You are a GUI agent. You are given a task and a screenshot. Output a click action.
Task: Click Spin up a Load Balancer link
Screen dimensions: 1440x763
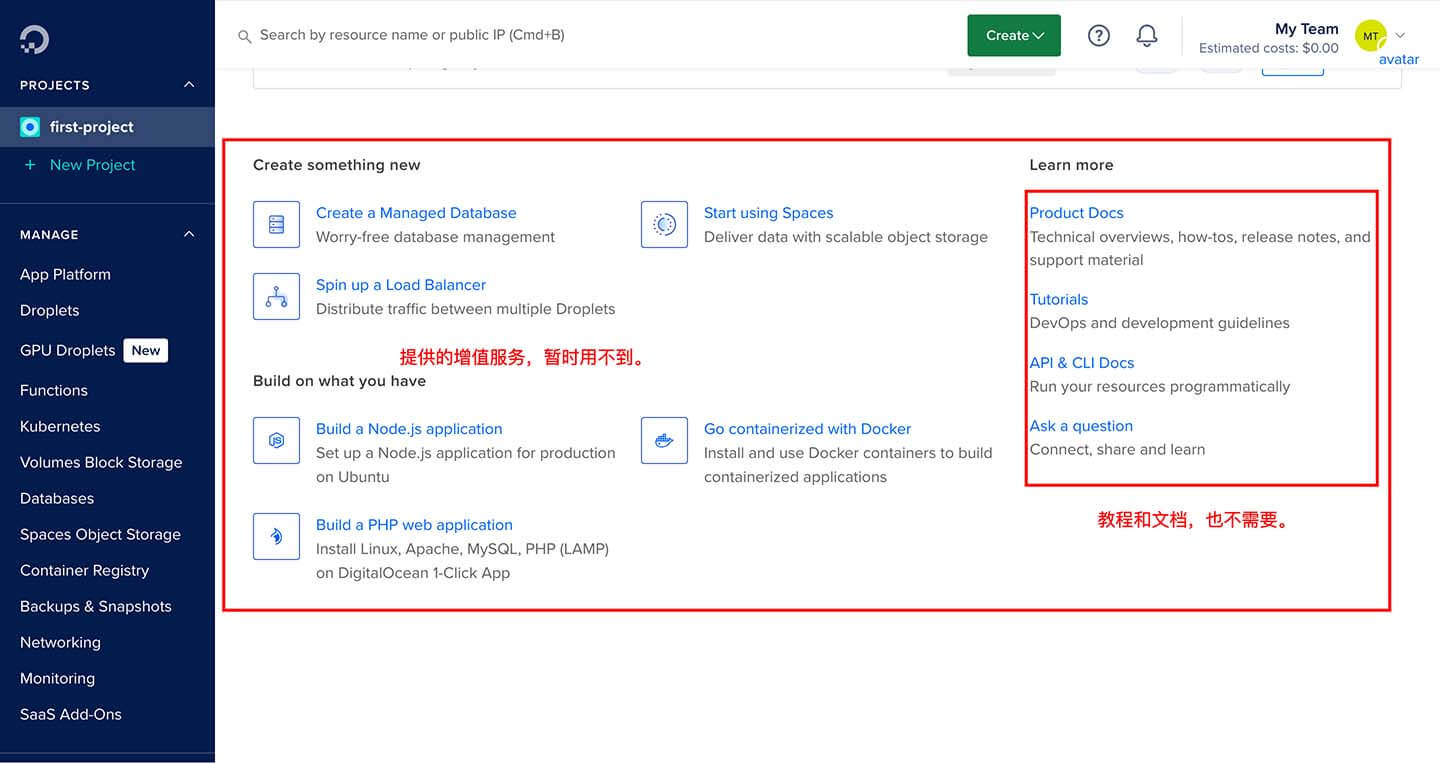[x=401, y=285]
